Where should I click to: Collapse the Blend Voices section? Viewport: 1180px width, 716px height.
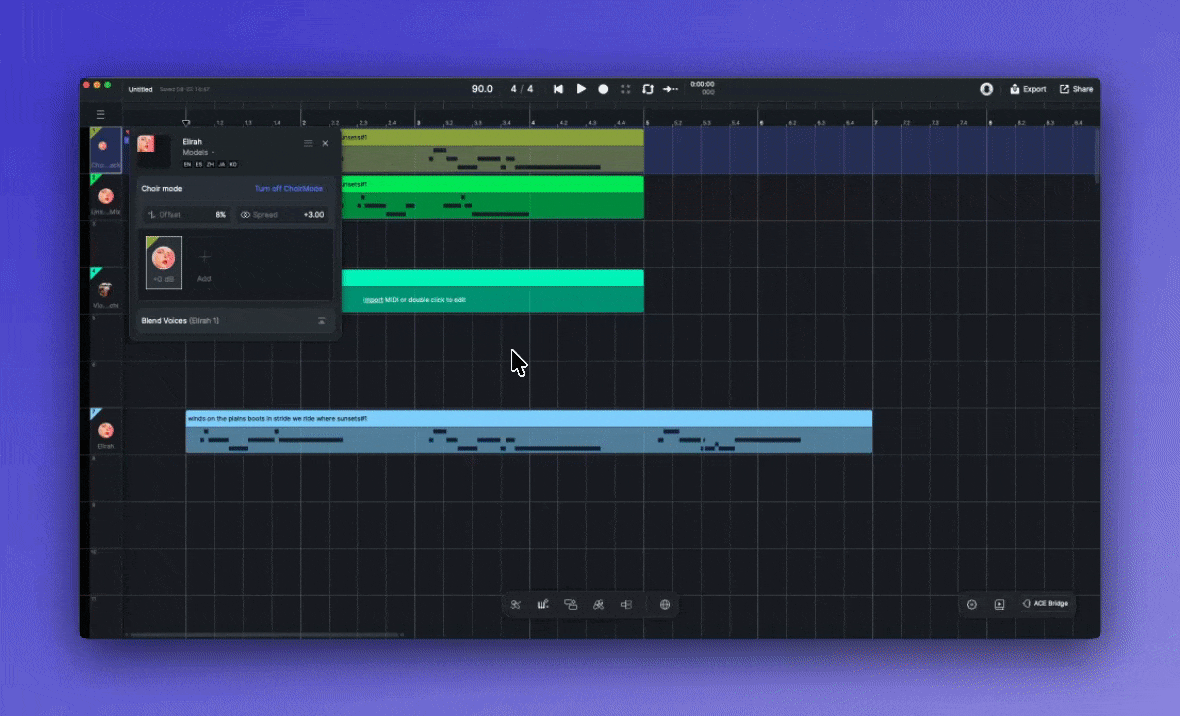(x=321, y=321)
